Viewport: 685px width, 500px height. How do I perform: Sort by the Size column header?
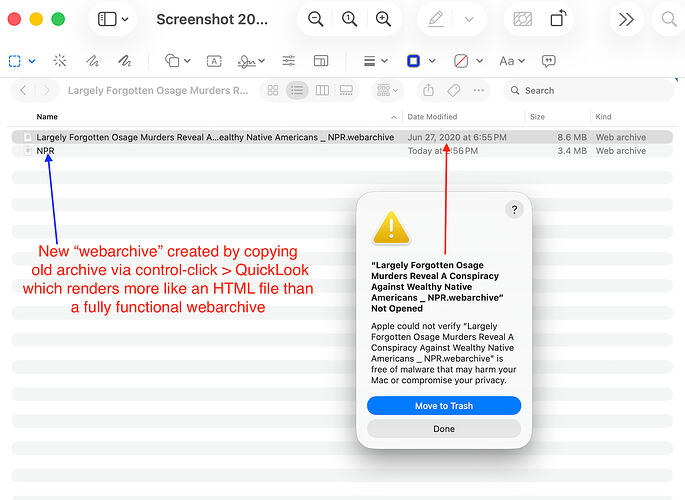click(x=537, y=117)
